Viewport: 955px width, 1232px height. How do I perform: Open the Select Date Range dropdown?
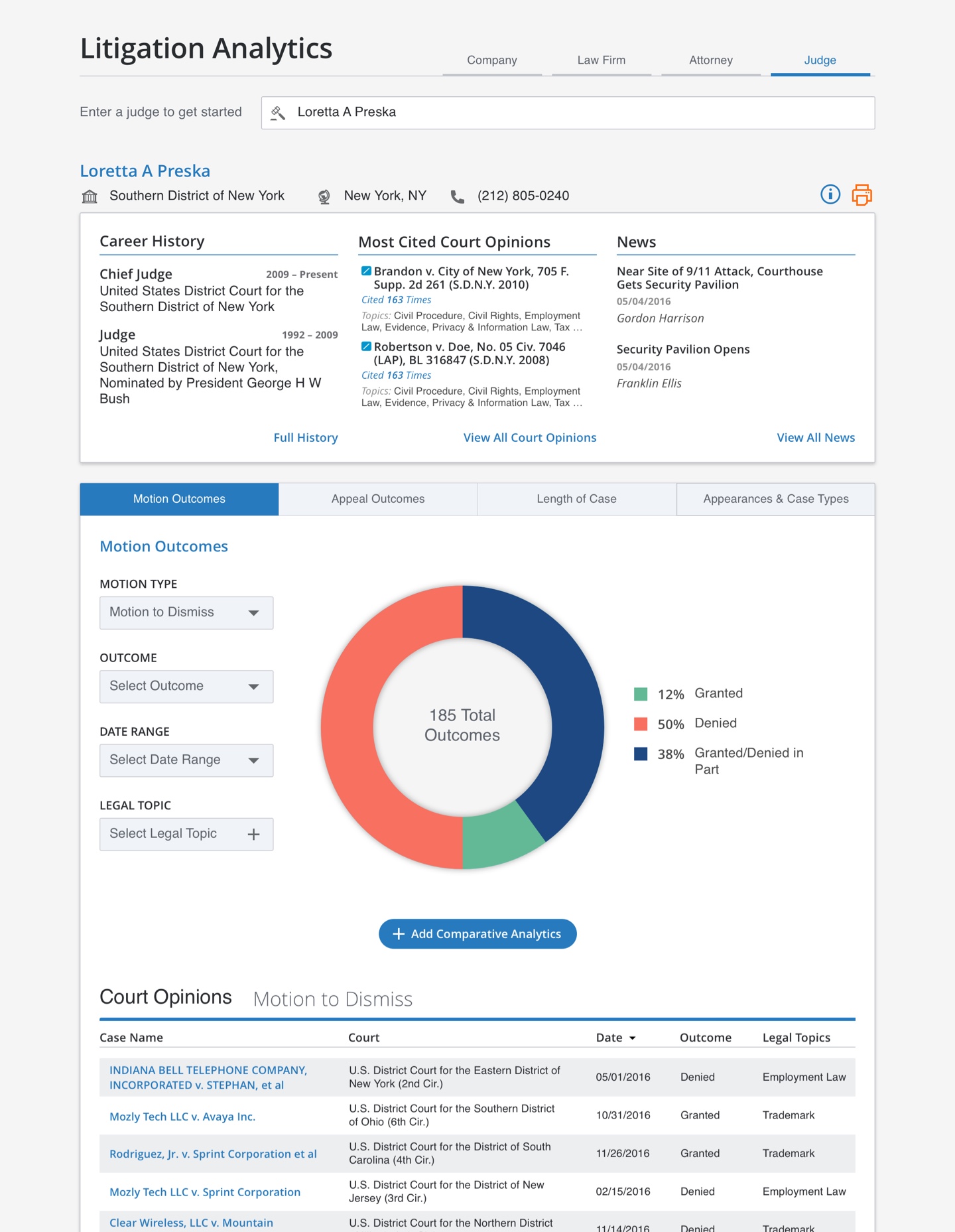(186, 760)
